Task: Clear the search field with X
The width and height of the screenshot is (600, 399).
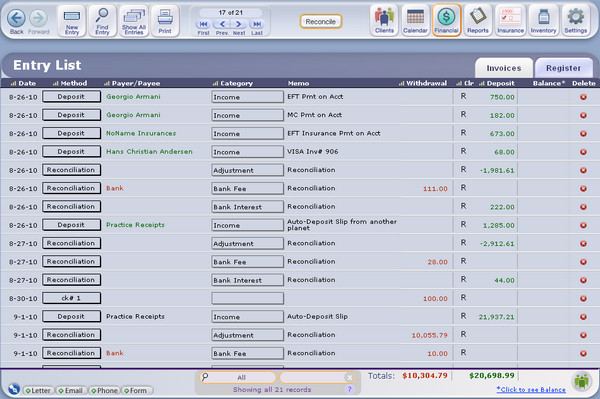Action: 349,378
